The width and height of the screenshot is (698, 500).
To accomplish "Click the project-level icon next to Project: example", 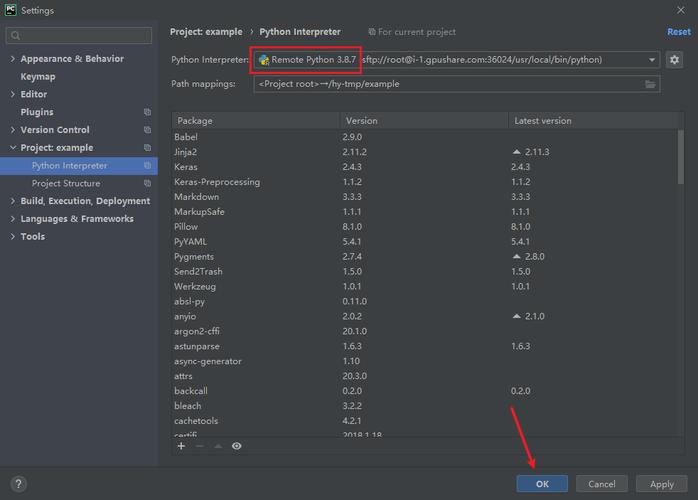I will click(x=147, y=147).
